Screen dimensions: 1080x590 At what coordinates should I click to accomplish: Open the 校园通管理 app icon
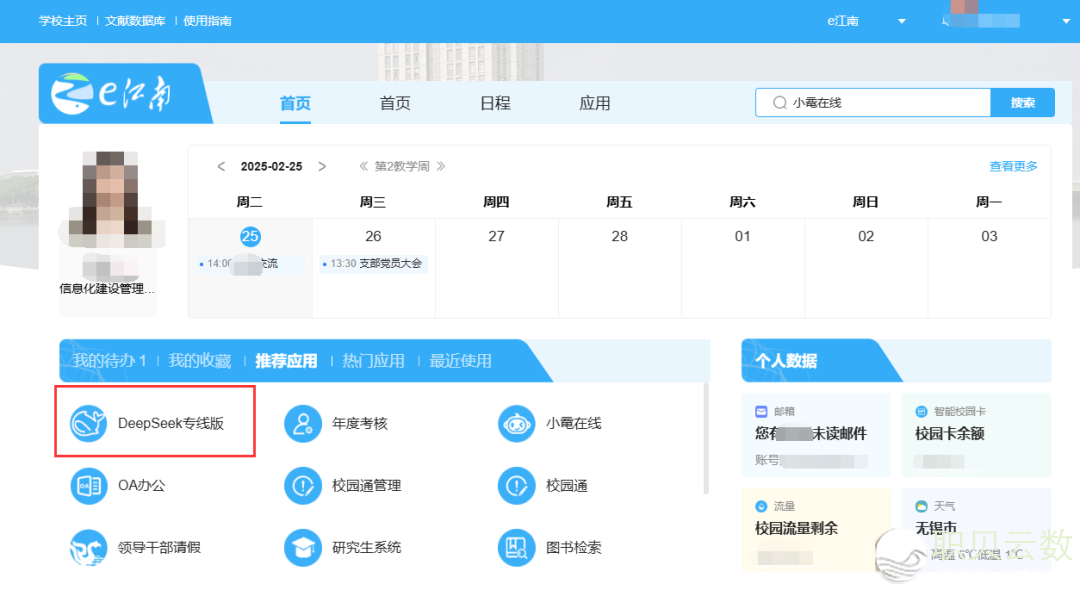click(303, 485)
